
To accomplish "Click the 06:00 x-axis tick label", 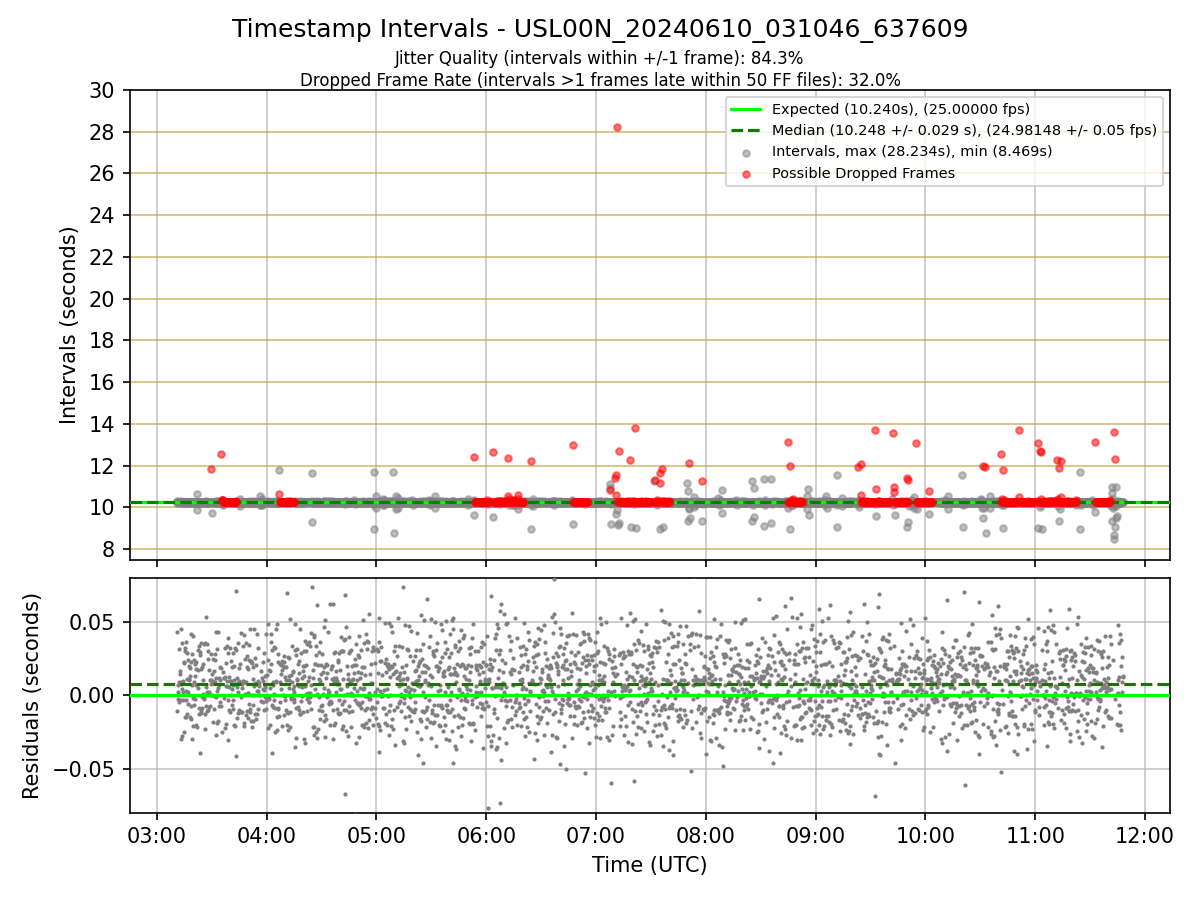I will pos(486,834).
